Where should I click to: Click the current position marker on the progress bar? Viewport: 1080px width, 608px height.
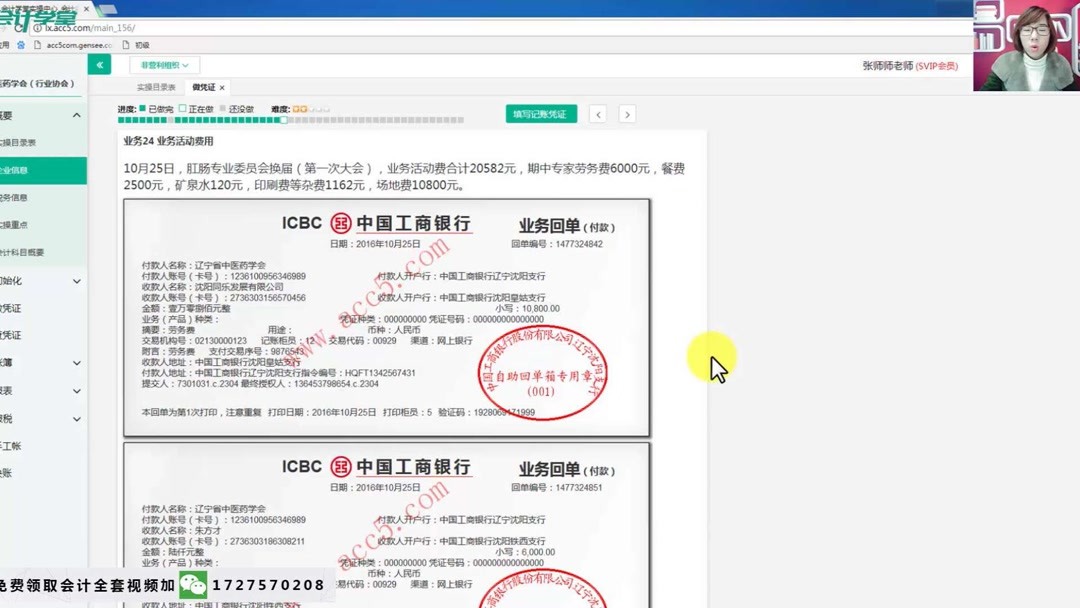(x=282, y=119)
